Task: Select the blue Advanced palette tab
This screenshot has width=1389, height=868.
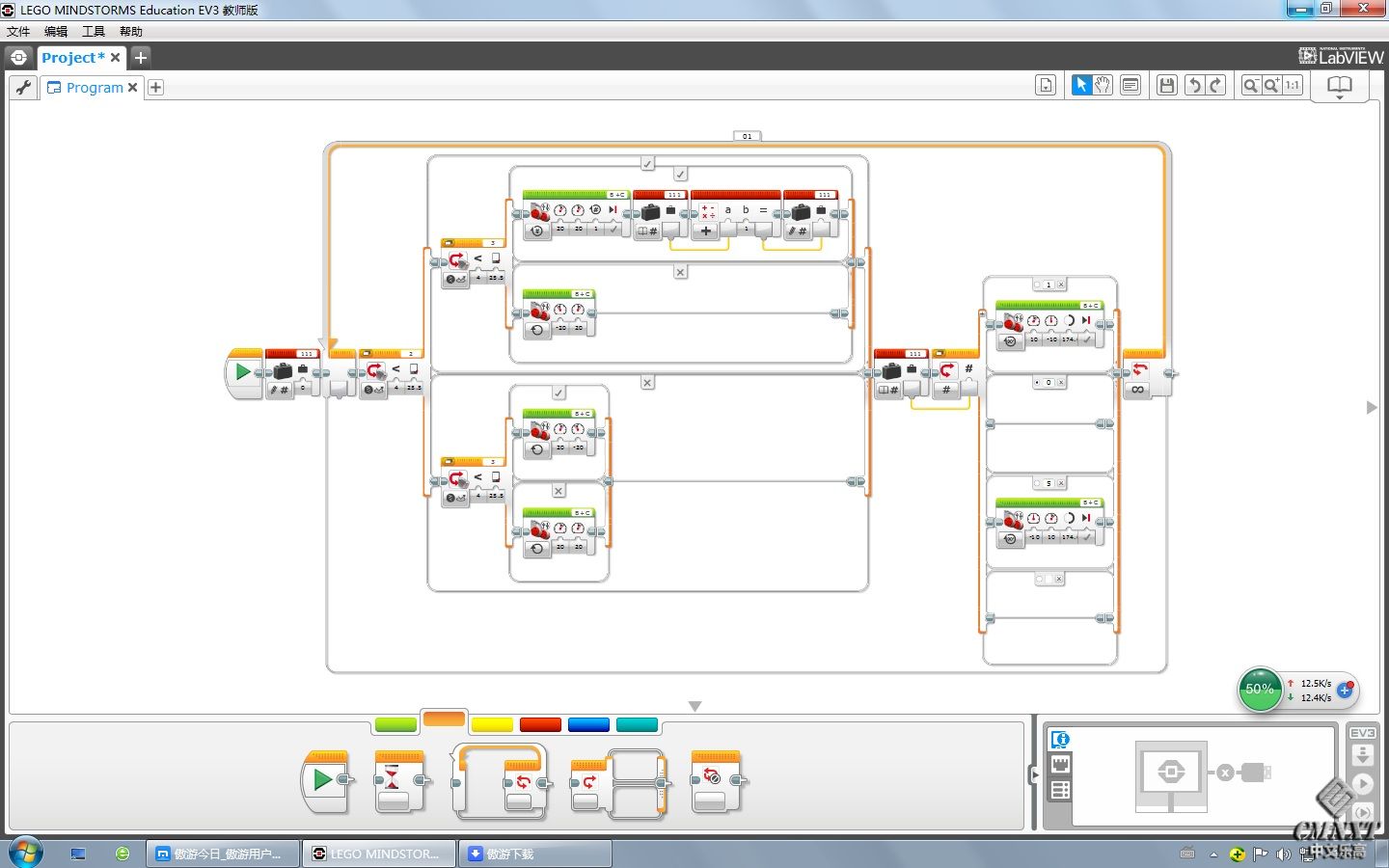Action: (x=588, y=725)
